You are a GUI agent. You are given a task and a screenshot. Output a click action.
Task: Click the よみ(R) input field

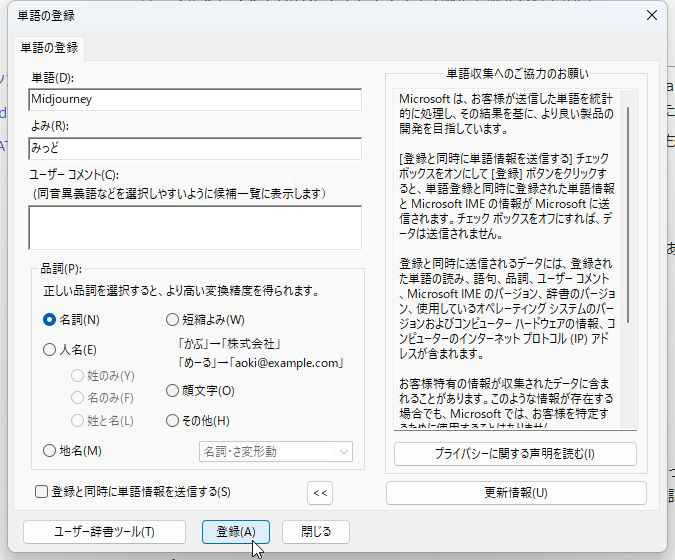(195, 149)
